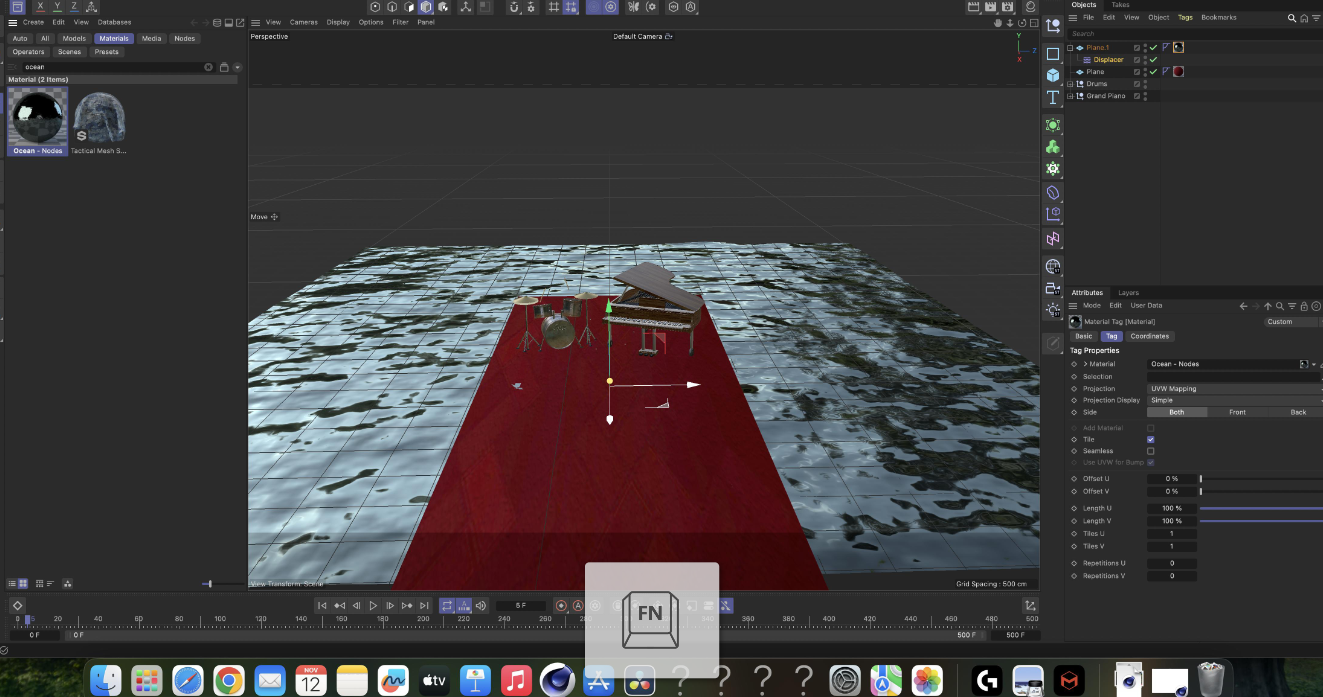The height and width of the screenshot is (697, 1323).
Task: Switch to the Layers tab
Action: coord(1128,293)
